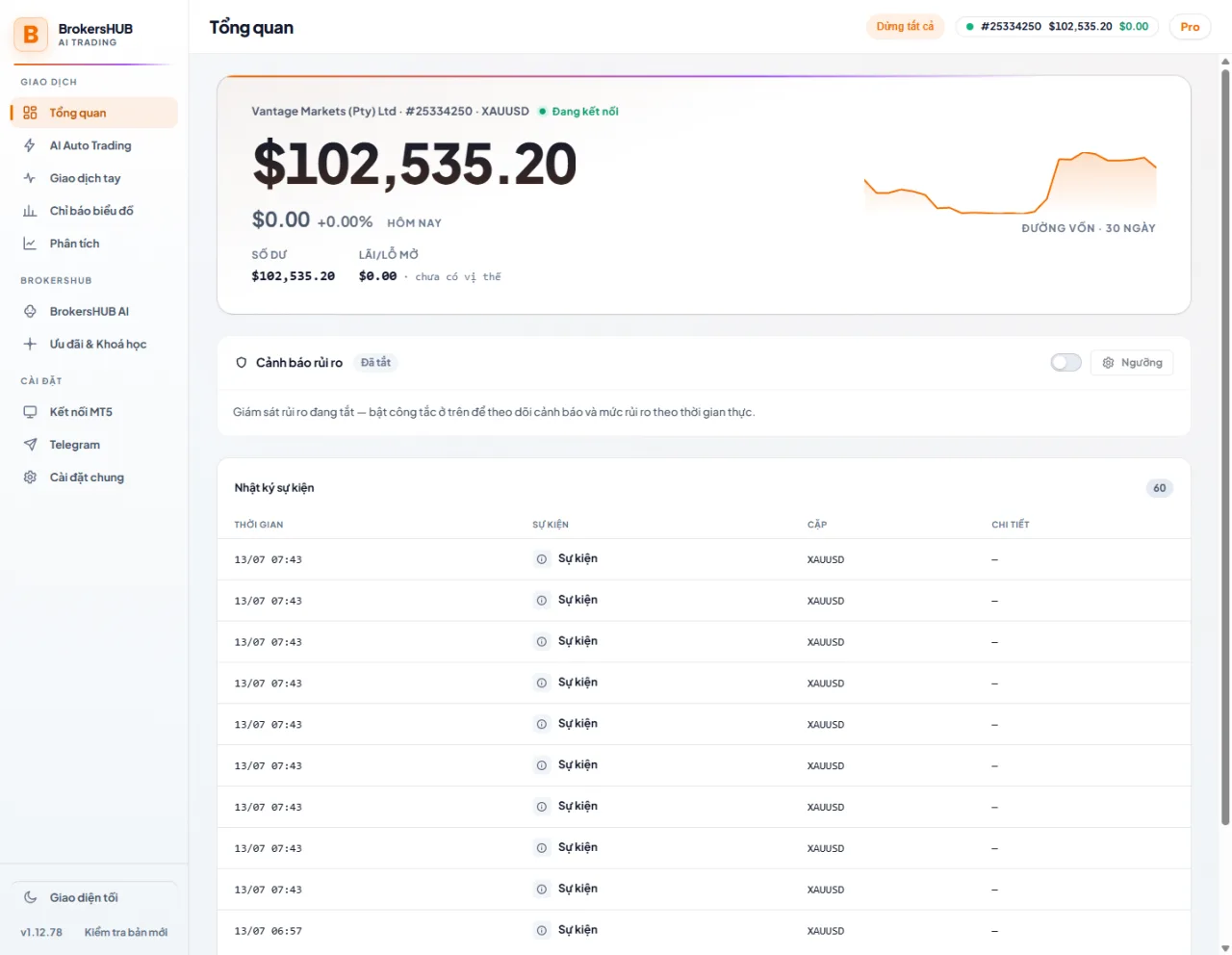Click the 30-day equity curve chart

point(1010,183)
